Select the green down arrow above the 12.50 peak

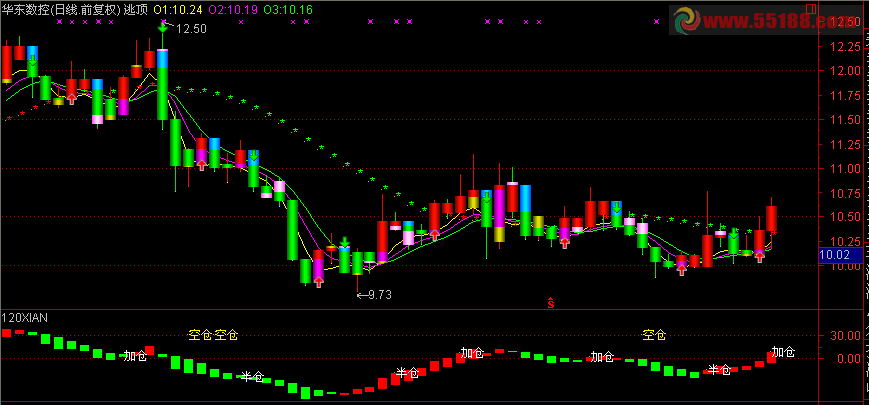pos(162,26)
